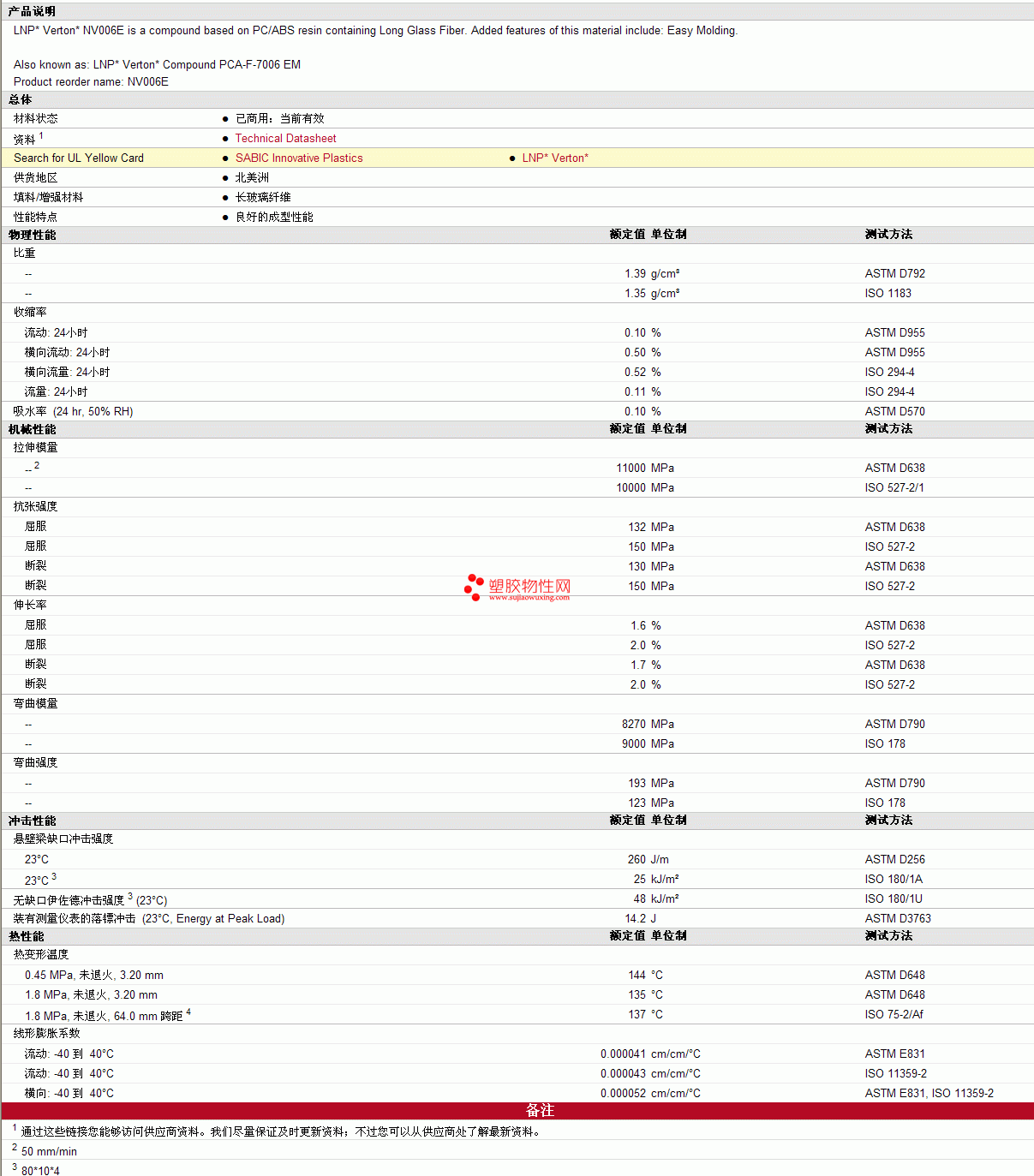This screenshot has height=1176, width=1034.
Task: Click the 已商用: 当前有效 status value
Action: 280,118
